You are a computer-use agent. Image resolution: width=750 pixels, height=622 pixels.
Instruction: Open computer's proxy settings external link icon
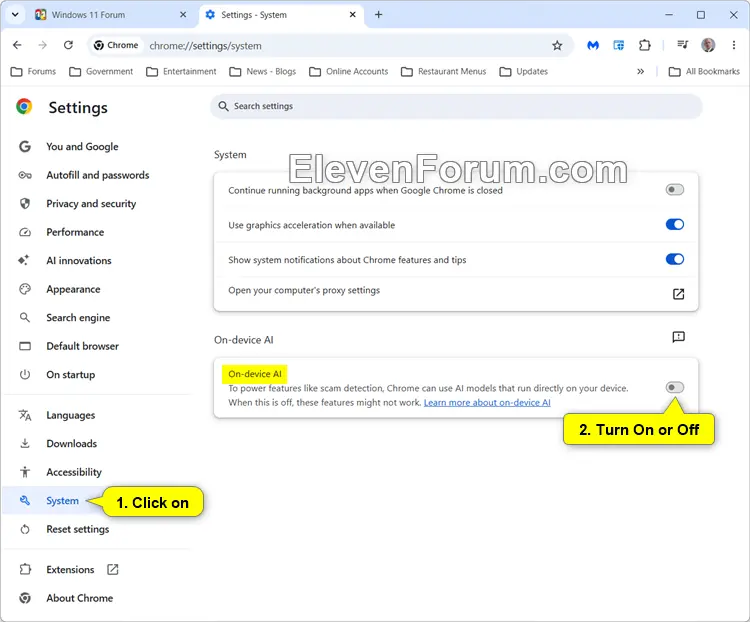678,294
